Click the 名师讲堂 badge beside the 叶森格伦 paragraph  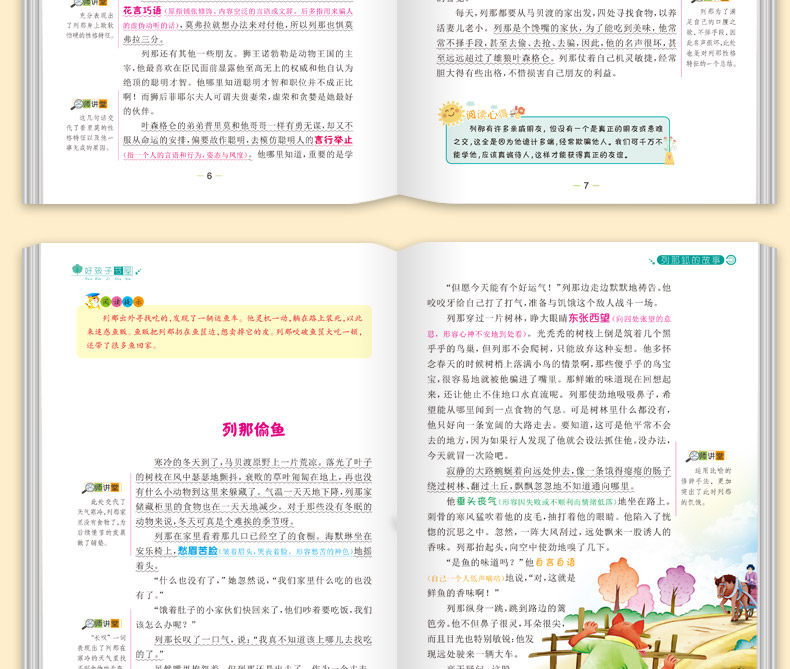tap(89, 104)
